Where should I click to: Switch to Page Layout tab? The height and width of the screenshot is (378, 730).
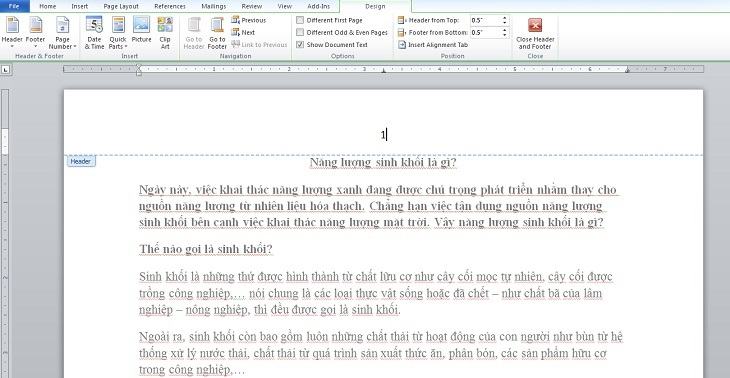[121, 6]
